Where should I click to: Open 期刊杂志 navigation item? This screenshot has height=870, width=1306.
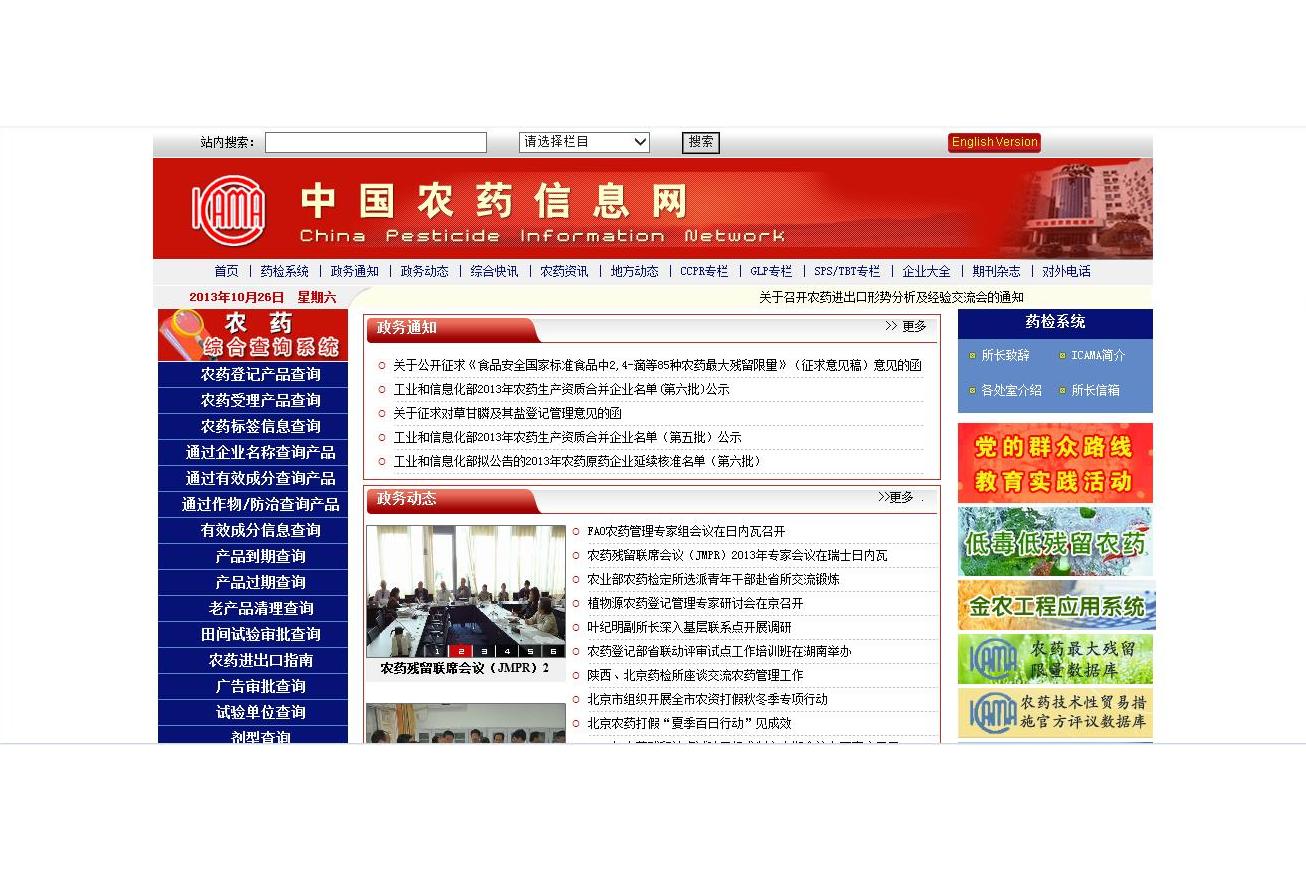tap(997, 271)
